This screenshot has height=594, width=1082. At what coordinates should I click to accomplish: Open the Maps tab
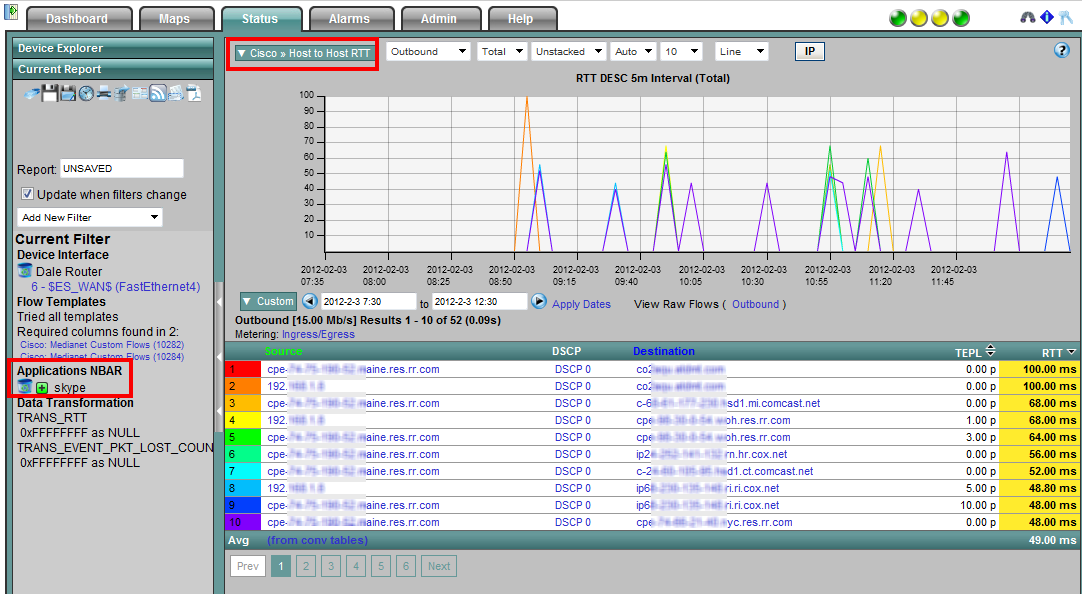[x=174, y=19]
